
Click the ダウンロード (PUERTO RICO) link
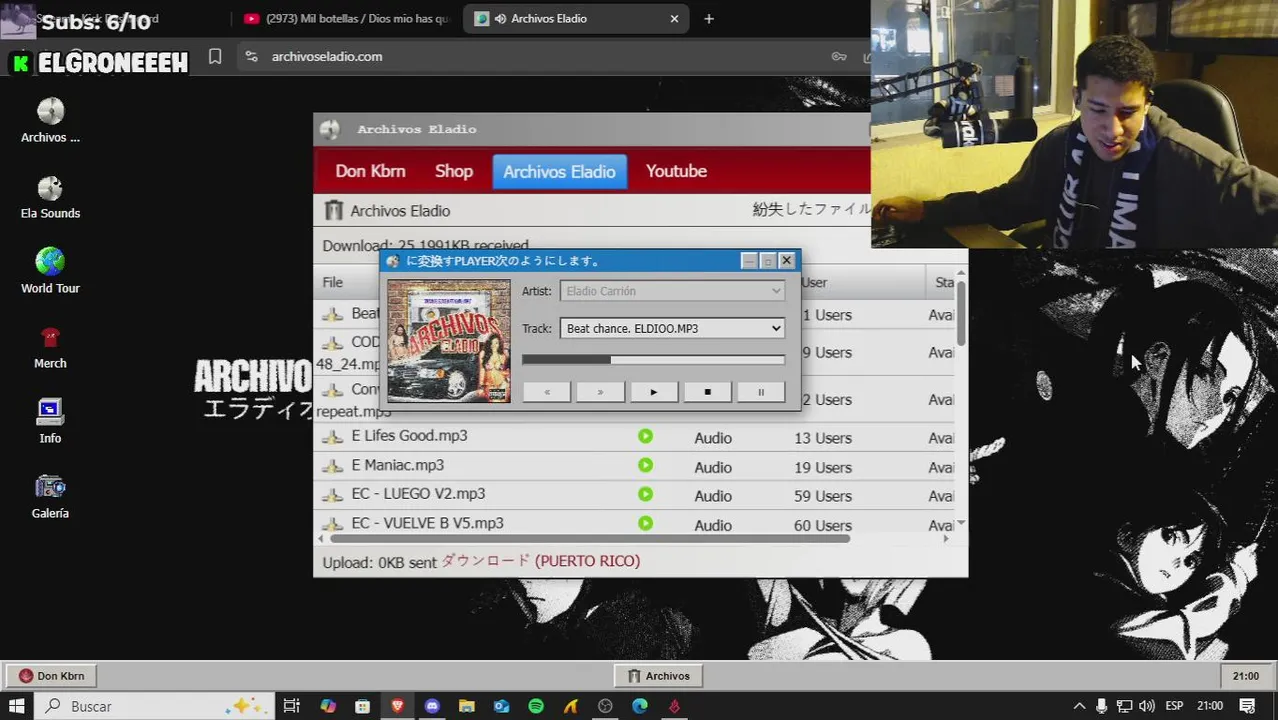click(x=540, y=561)
